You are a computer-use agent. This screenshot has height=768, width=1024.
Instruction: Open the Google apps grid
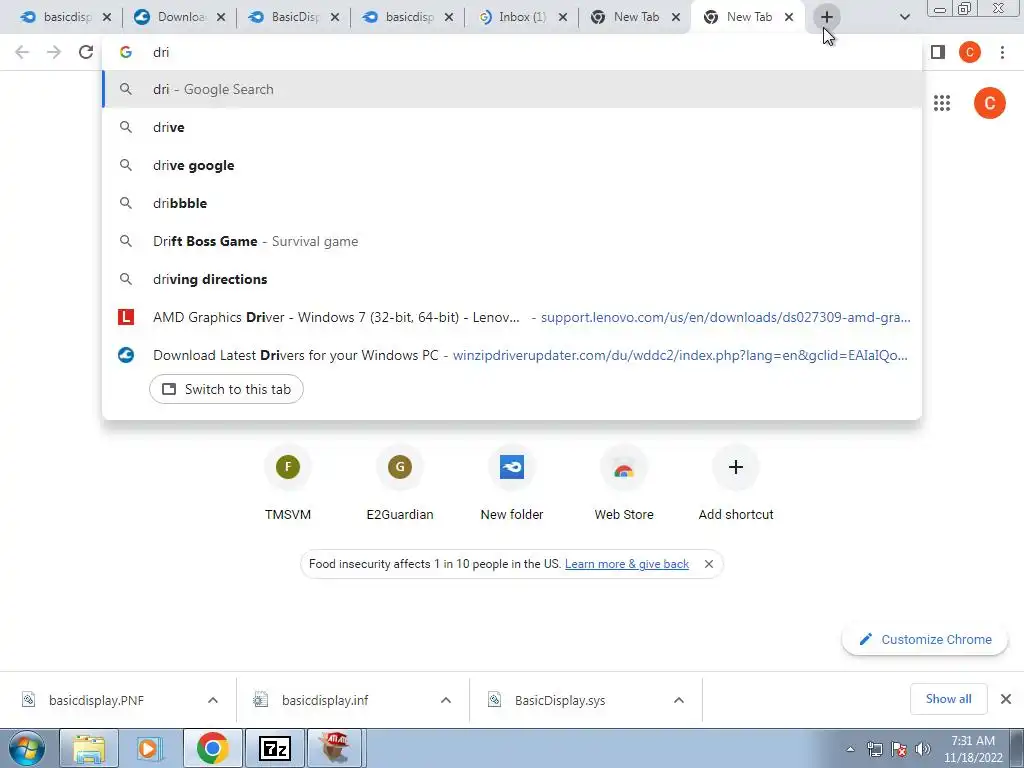click(942, 103)
